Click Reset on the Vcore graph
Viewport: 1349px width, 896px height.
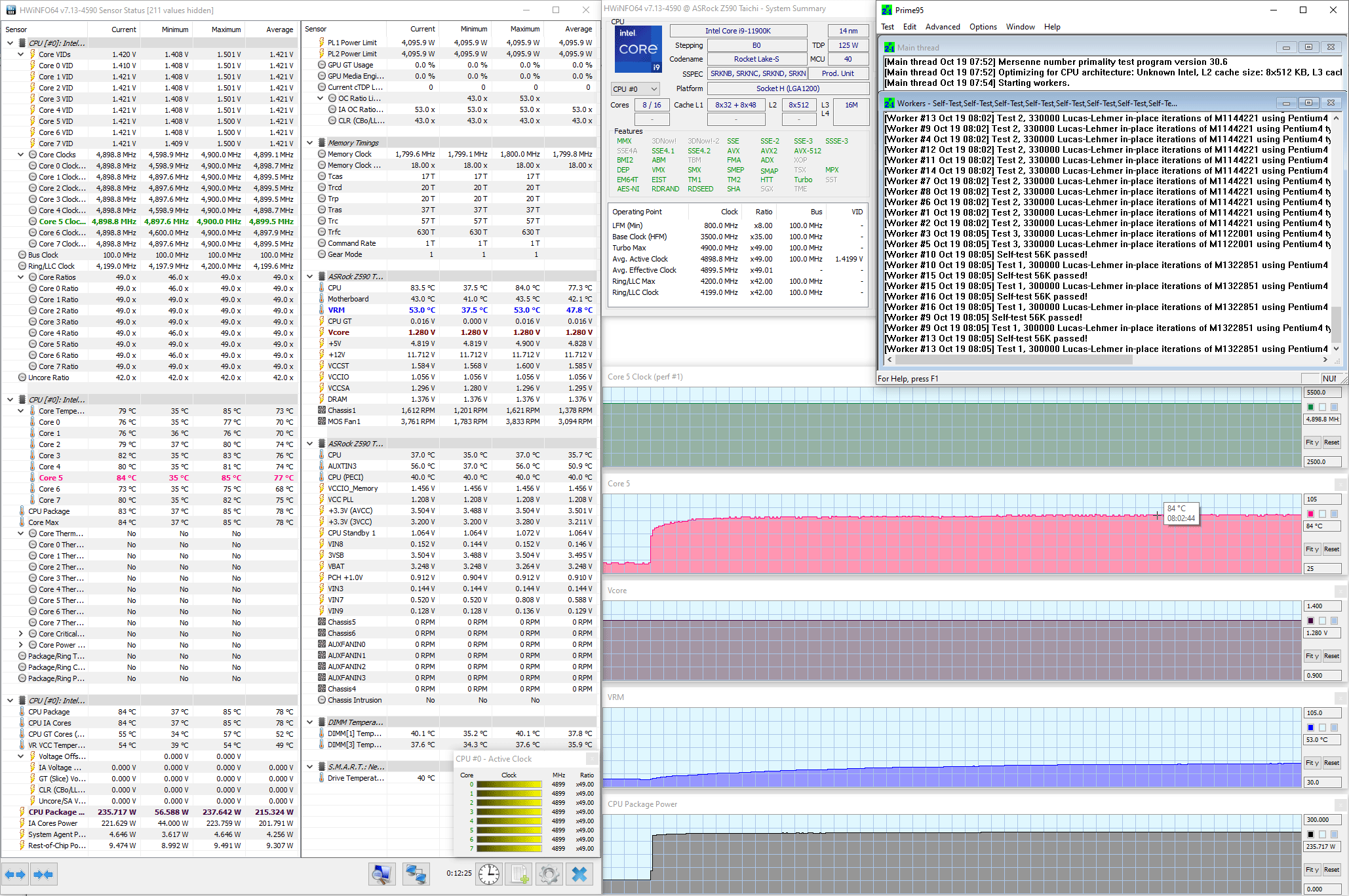[1331, 656]
